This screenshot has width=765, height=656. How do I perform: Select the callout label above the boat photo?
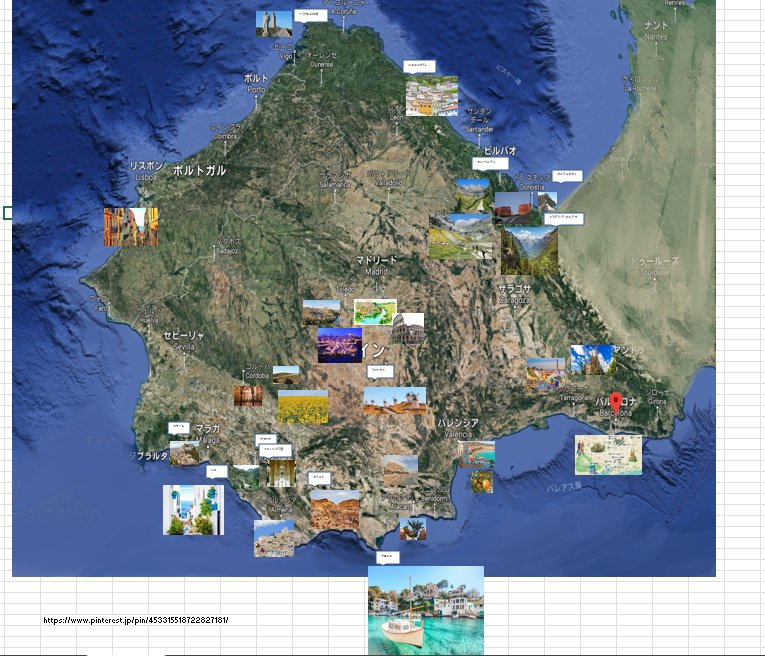tap(388, 557)
